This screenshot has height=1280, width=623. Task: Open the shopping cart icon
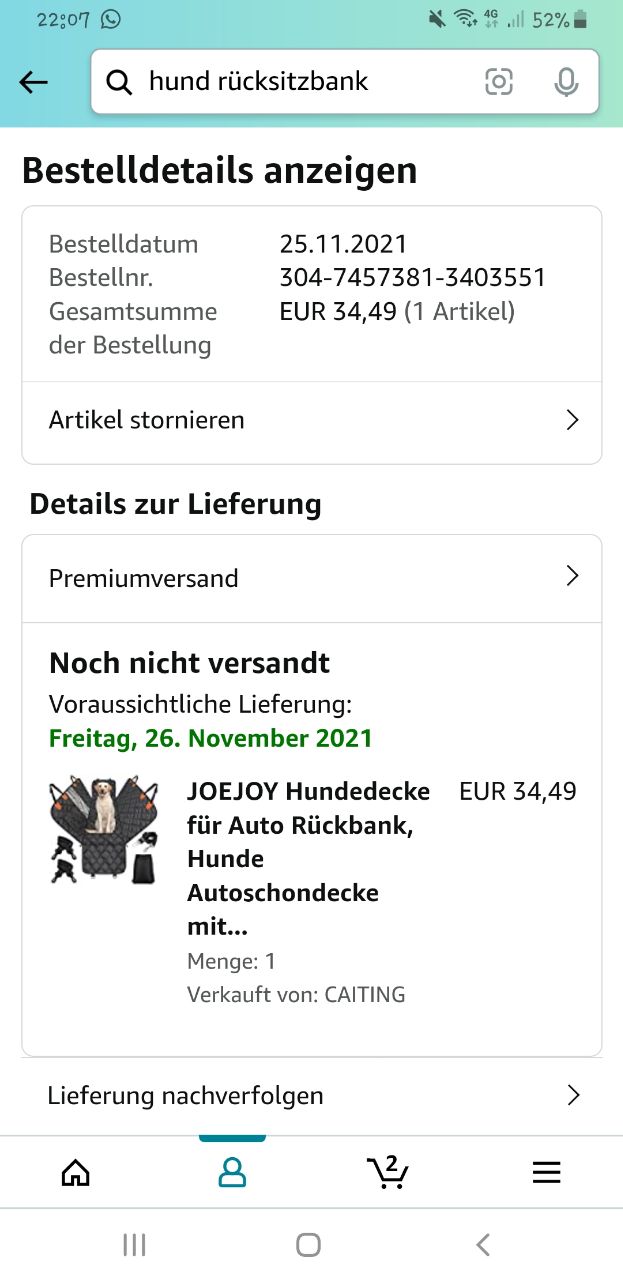click(387, 1171)
